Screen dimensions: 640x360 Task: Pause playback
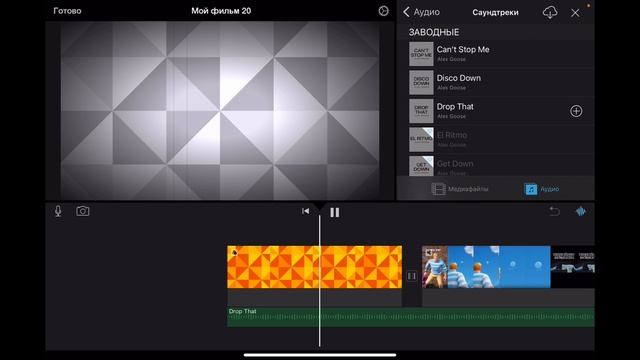point(335,212)
